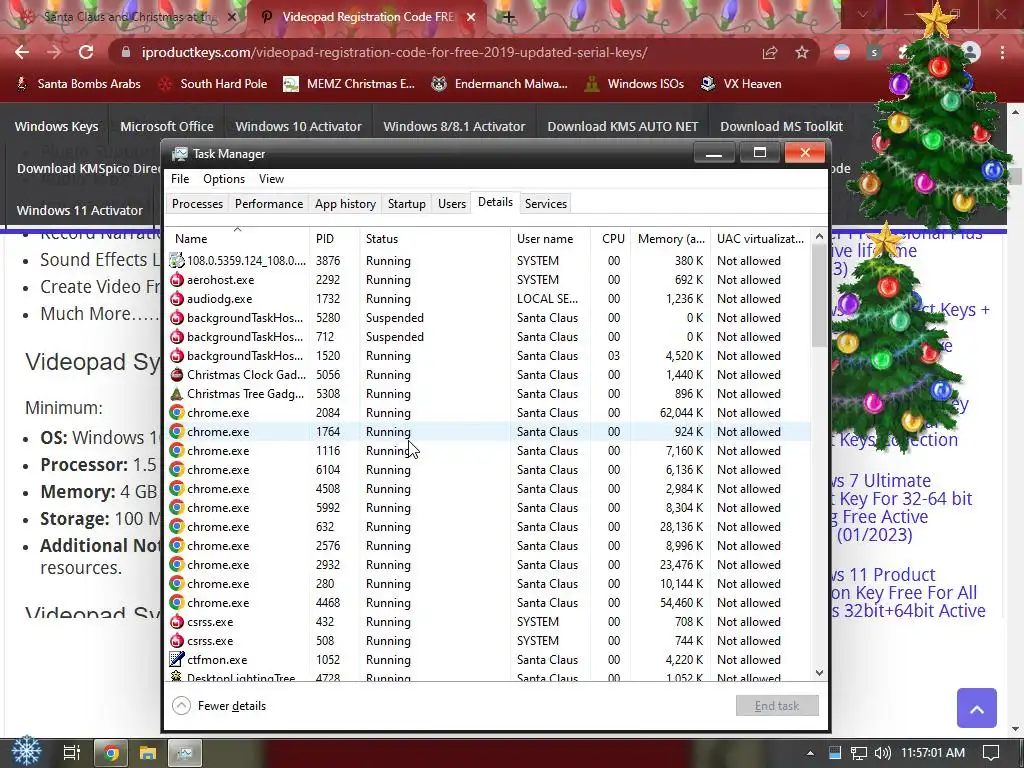
Task: Select the csrss.exe row with PID 508
Action: click(488, 641)
